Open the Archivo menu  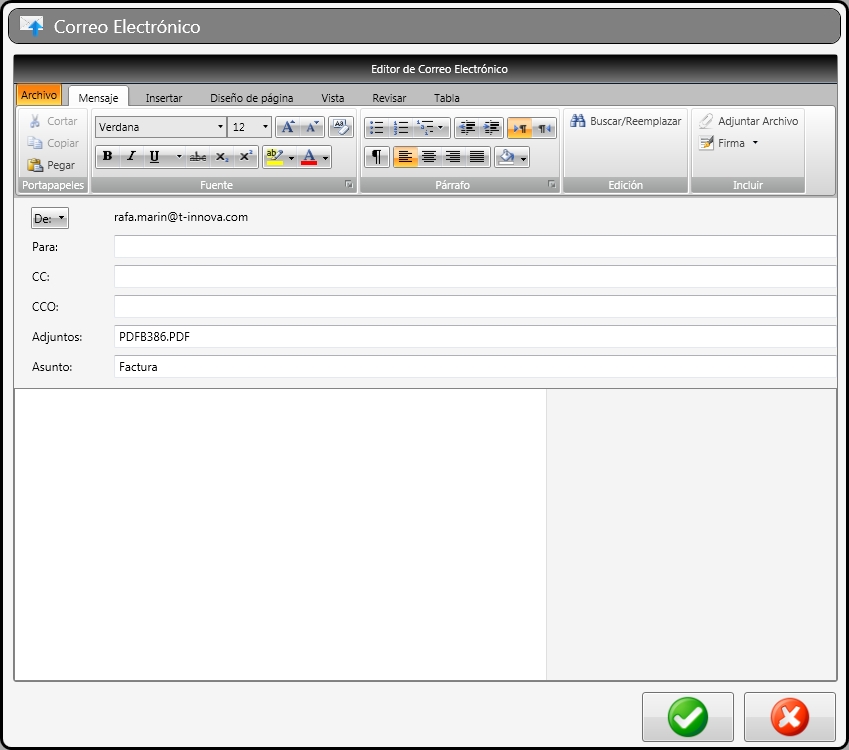[x=39, y=95]
